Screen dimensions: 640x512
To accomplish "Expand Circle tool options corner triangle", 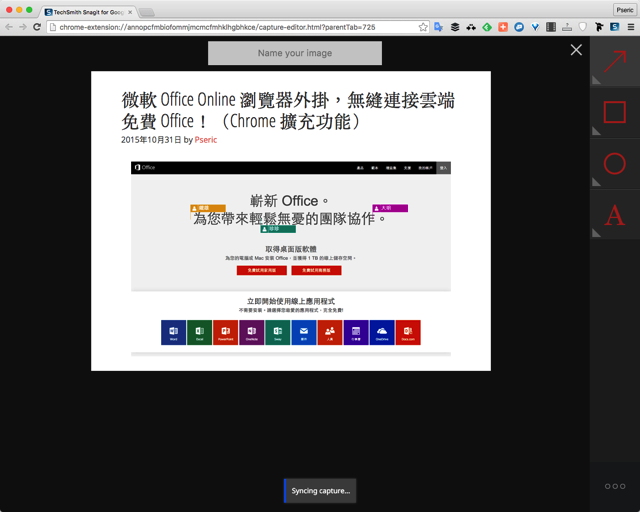I will tap(596, 182).
